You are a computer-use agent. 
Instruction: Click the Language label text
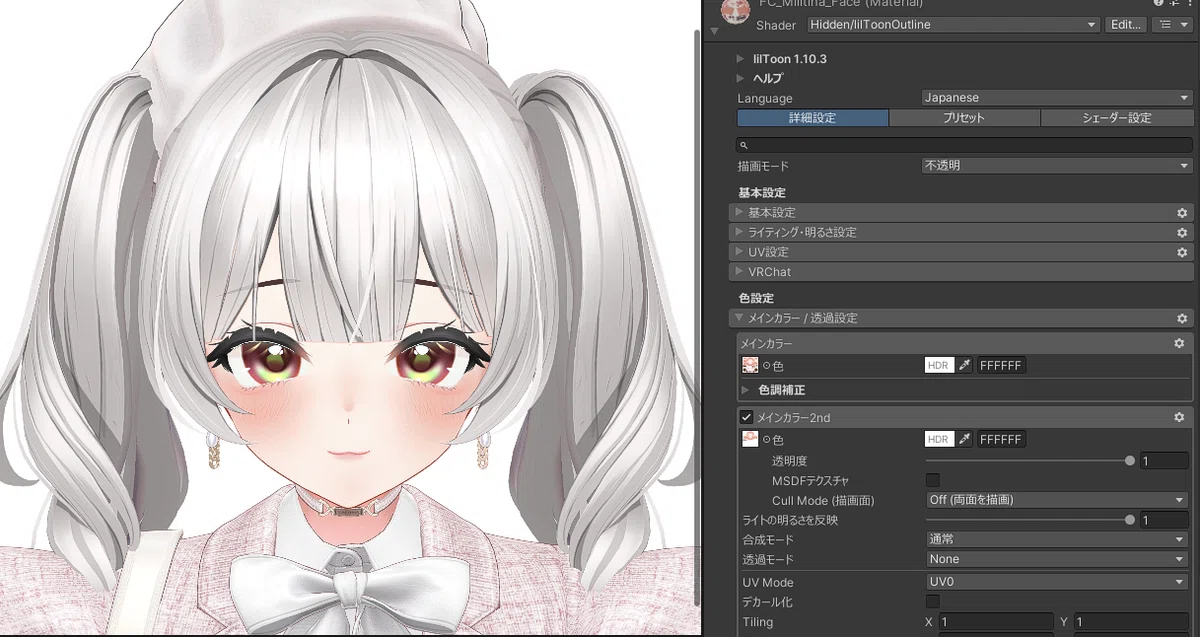[765, 98]
